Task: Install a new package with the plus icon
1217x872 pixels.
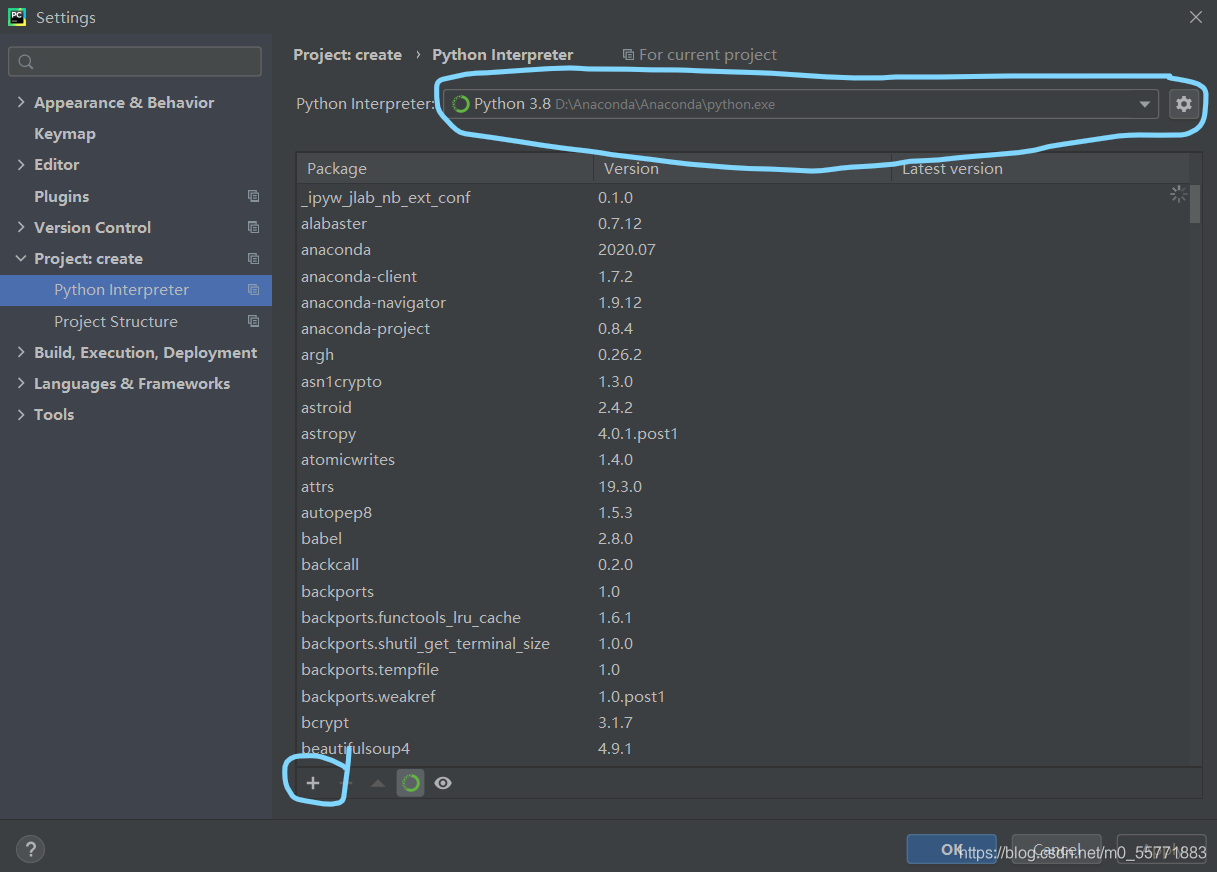Action: coord(313,783)
